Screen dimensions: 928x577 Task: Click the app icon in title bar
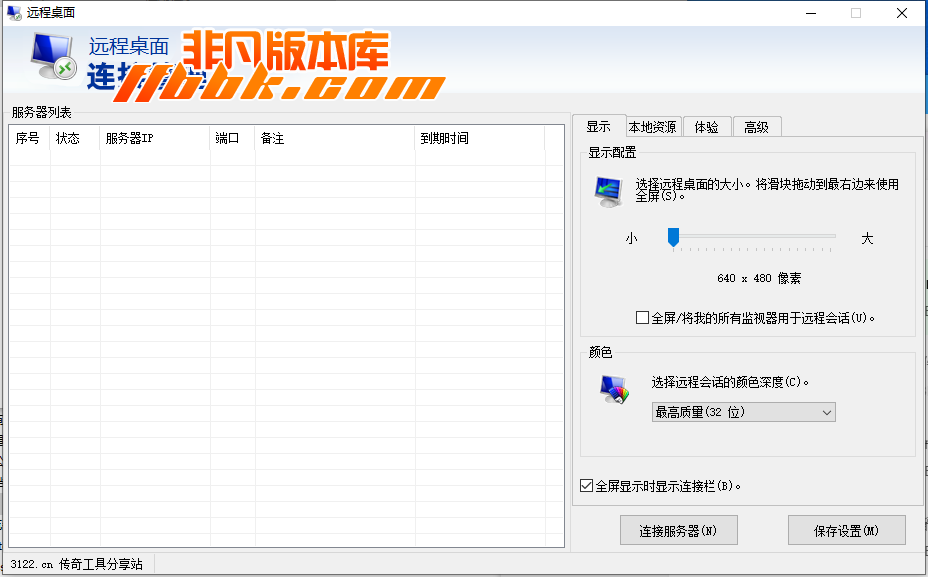point(14,13)
